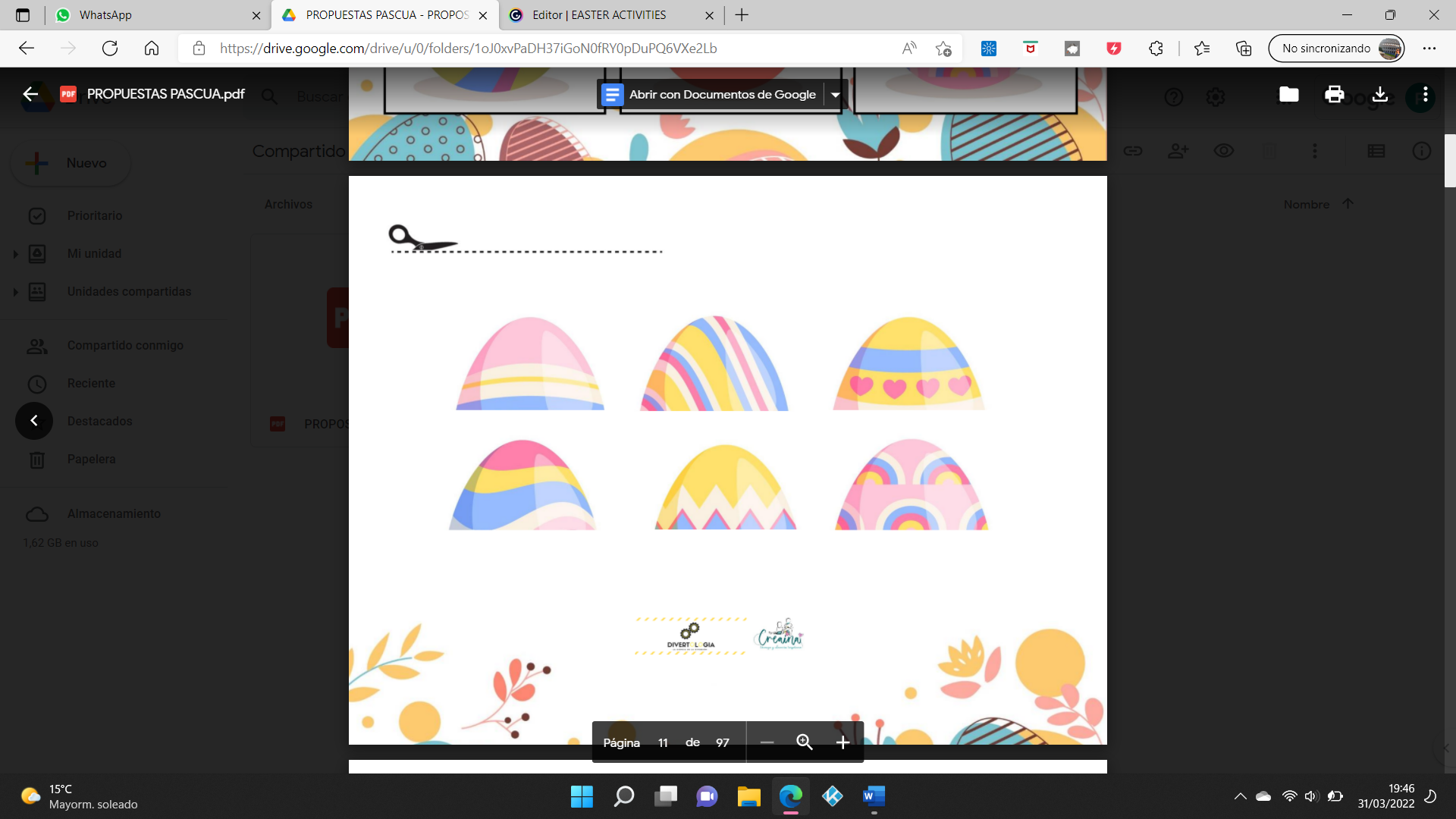Copy a shareable link to the file
This screenshot has height=819, width=1456.
[1133, 151]
